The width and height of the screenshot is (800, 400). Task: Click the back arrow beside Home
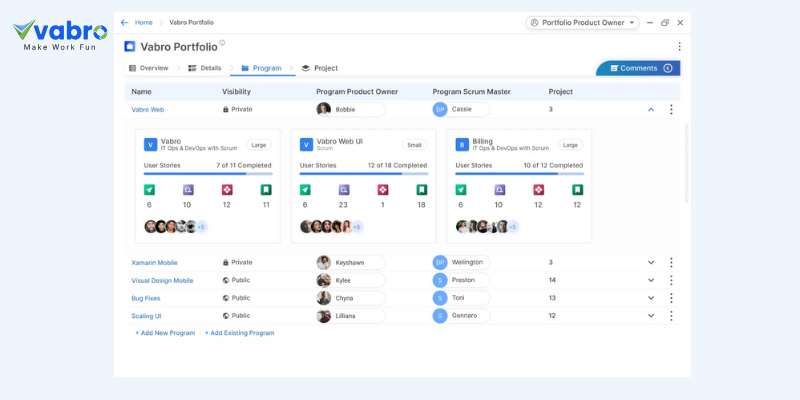click(124, 22)
